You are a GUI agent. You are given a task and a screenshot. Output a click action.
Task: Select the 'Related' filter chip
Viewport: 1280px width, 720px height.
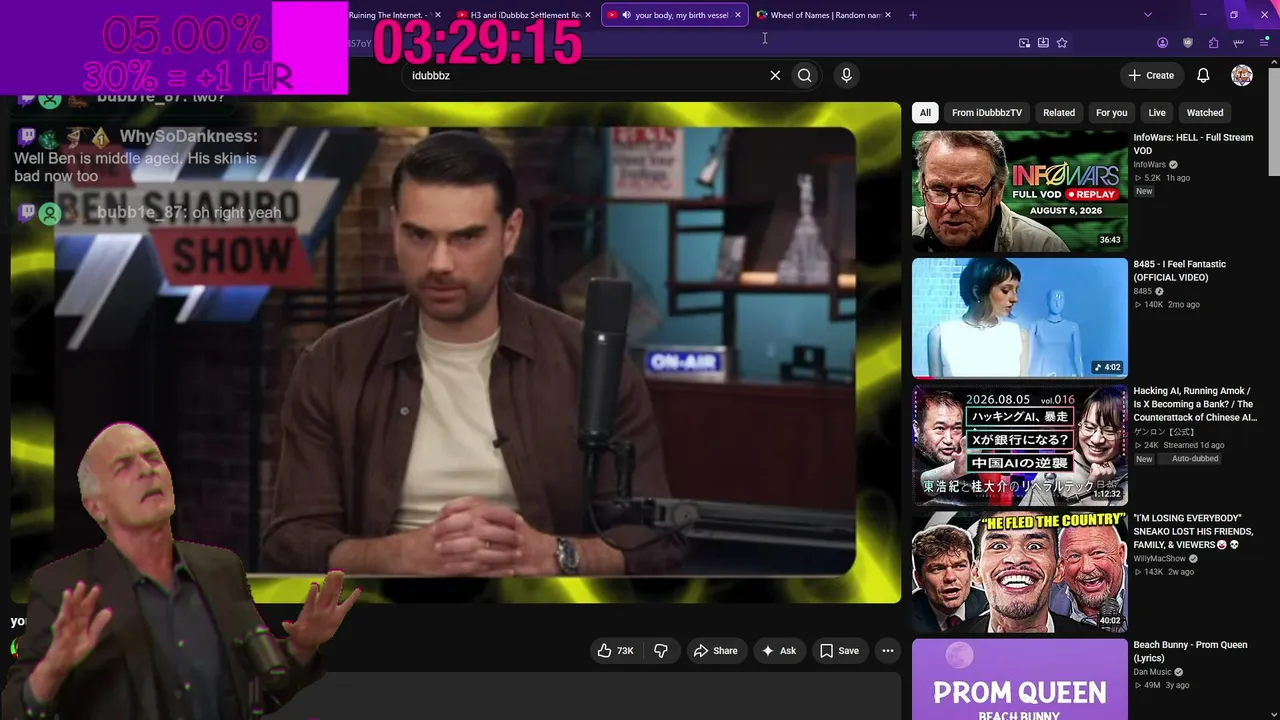1059,113
